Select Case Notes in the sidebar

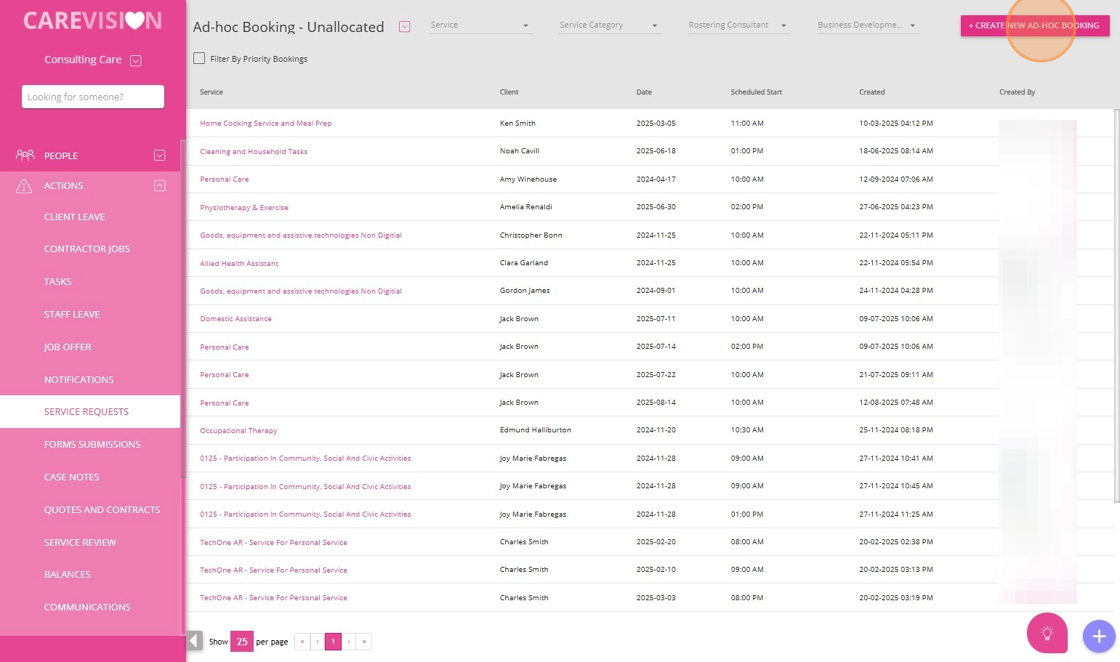(72, 477)
